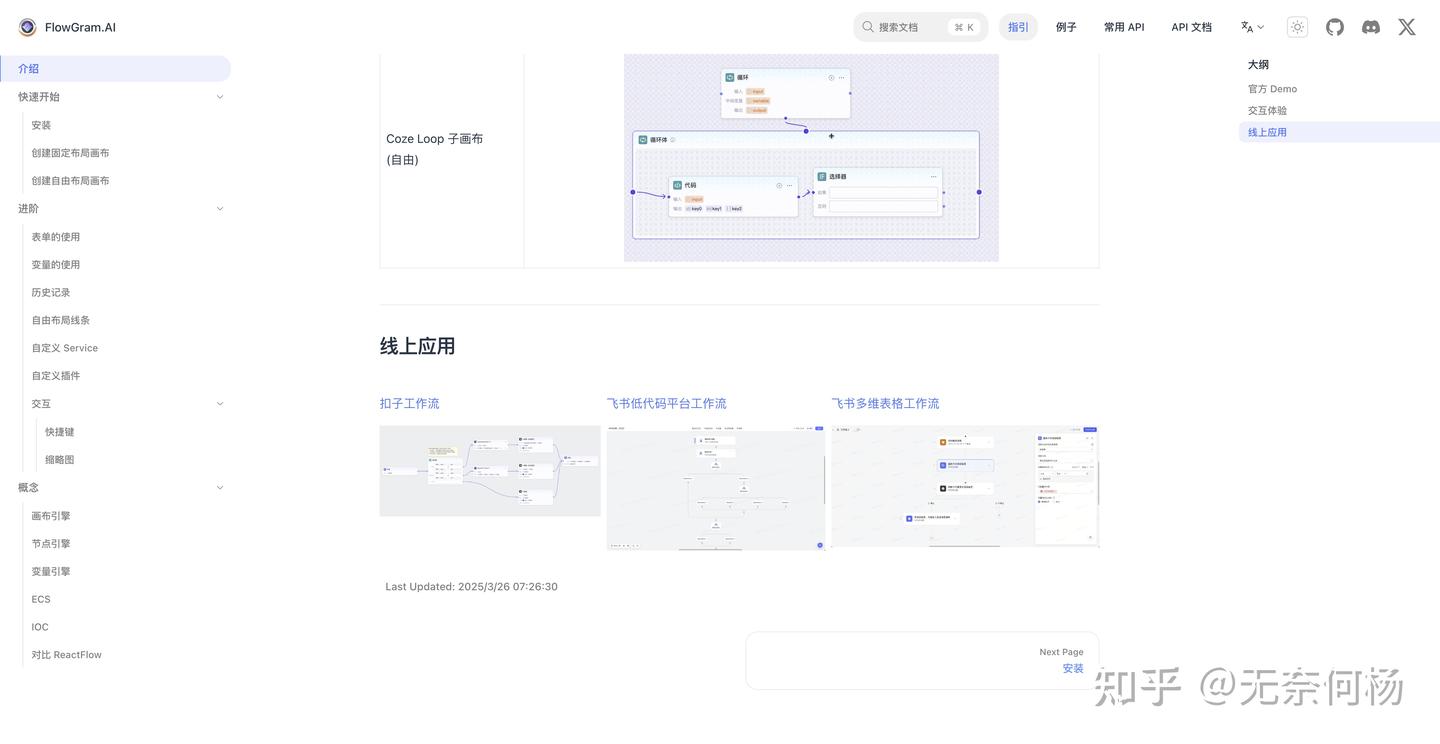Select 变量引擎 in the sidebar
This screenshot has height=744, width=1440.
pos(50,570)
